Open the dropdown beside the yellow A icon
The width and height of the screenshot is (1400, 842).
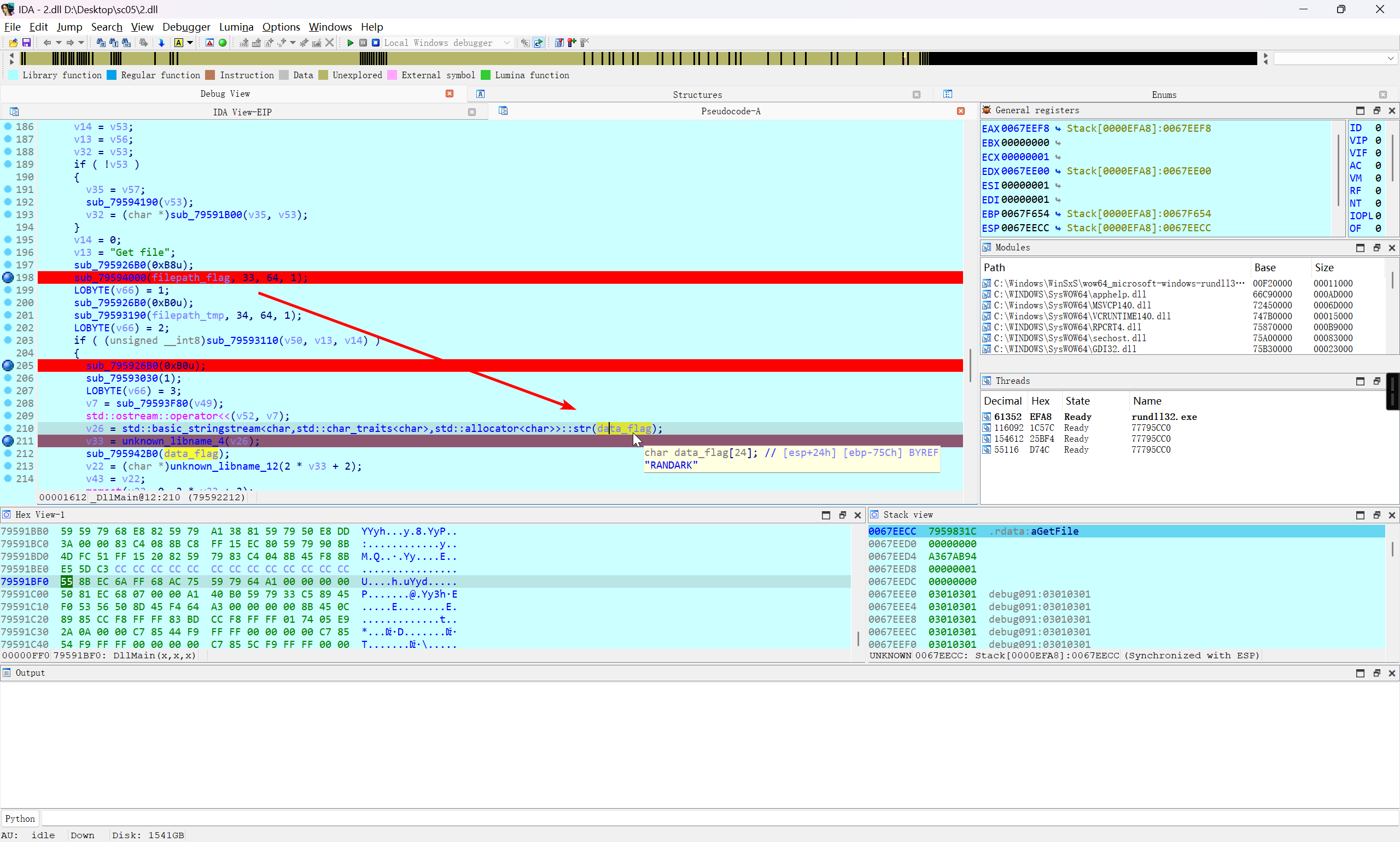point(190,43)
